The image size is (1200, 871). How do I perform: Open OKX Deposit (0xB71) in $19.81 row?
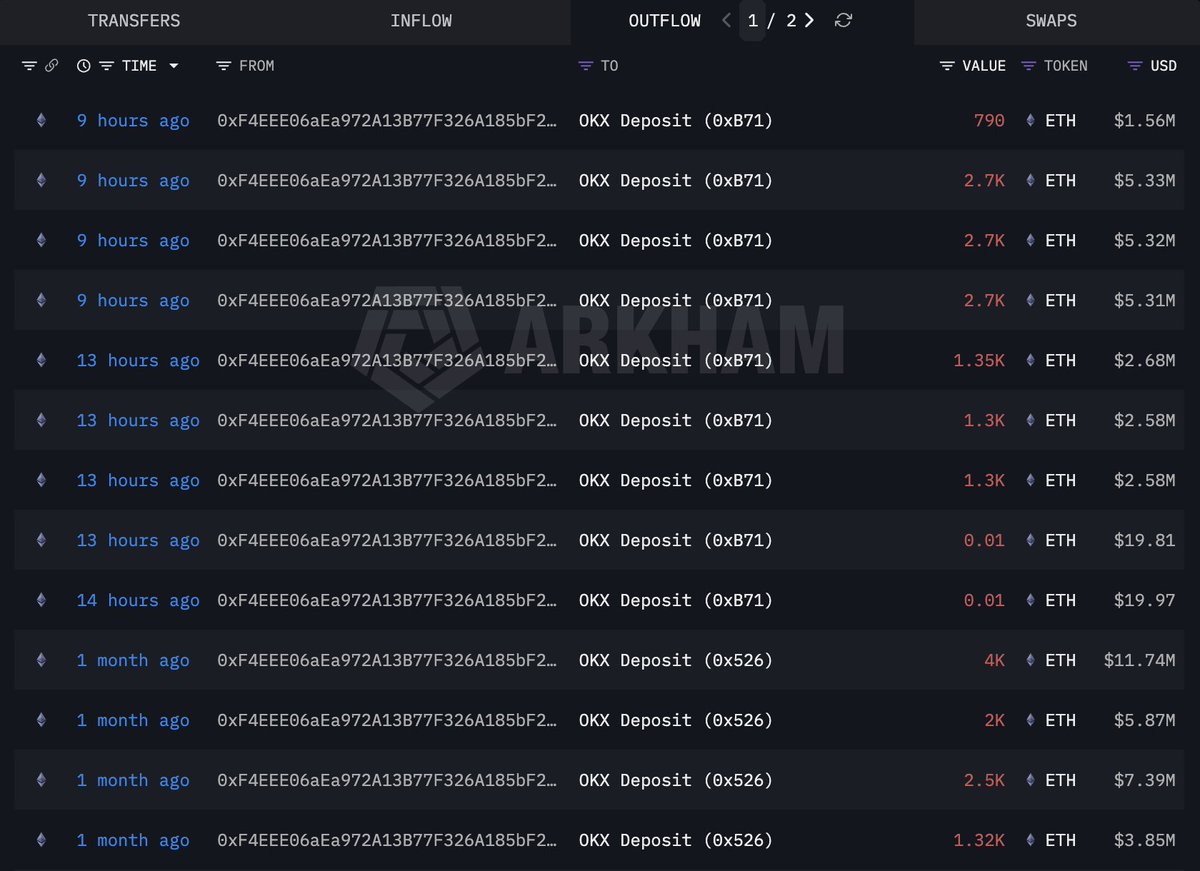pos(676,540)
